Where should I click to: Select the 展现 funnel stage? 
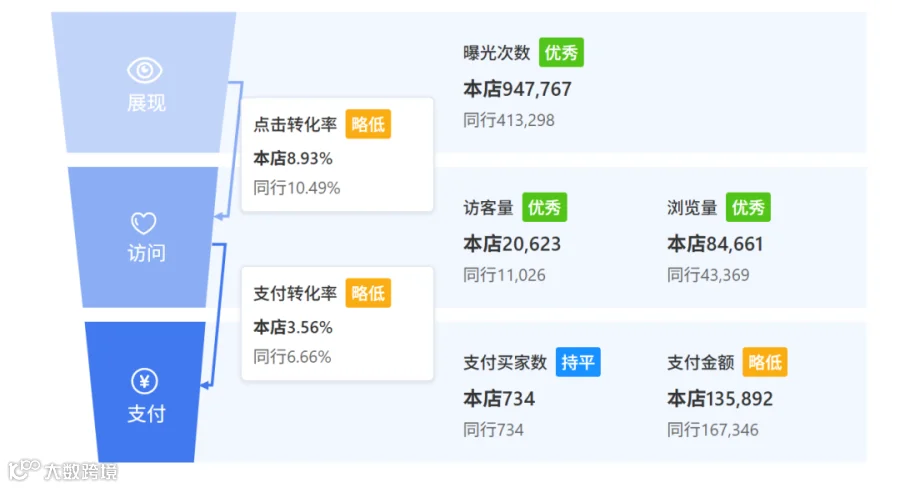click(143, 82)
